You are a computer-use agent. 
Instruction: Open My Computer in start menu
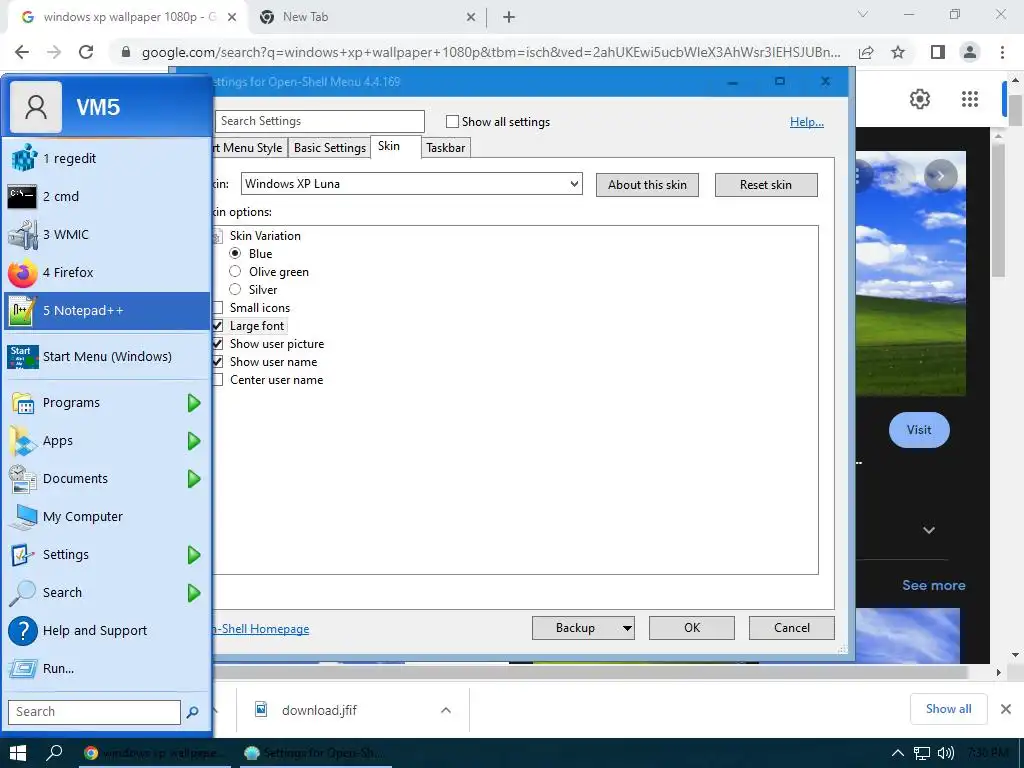106,517
